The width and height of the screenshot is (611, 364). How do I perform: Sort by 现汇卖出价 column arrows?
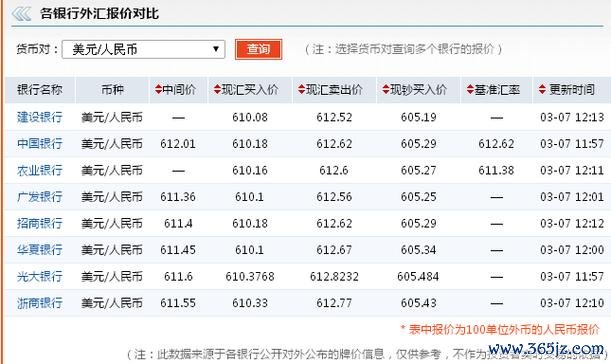coord(302,90)
